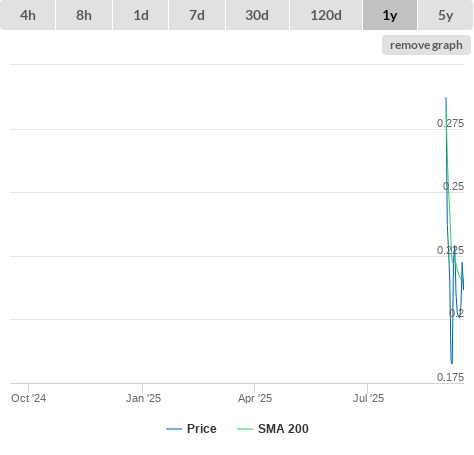Click the price line's lowest dip point
The height and width of the screenshot is (455, 474).
[x=452, y=363]
